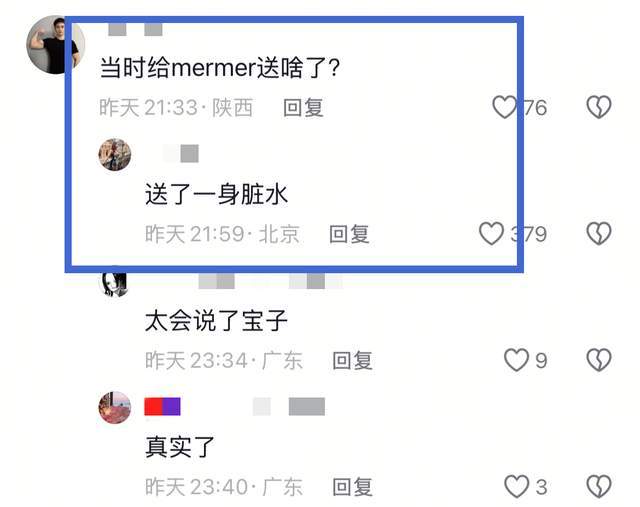Reply to the comment from 北京
This screenshot has height=507, width=640.
[x=349, y=234]
